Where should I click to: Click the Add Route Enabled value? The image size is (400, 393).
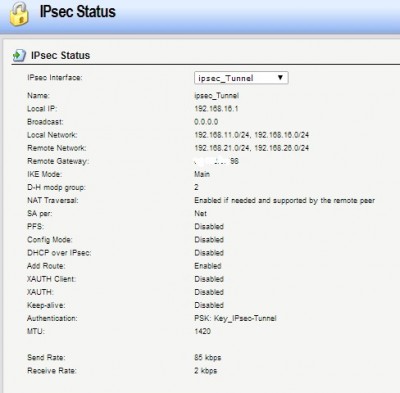[208, 266]
